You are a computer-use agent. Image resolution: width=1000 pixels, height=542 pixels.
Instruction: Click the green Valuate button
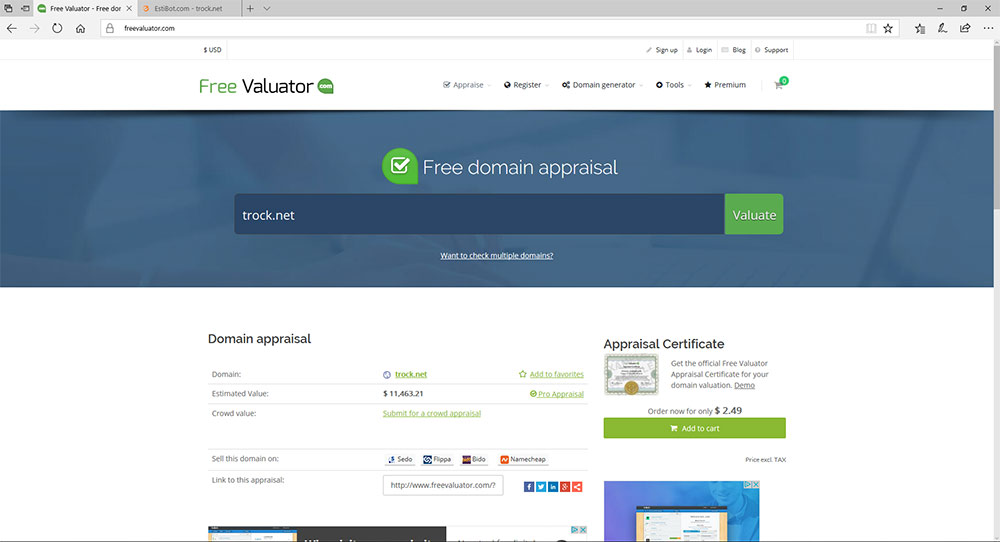click(x=754, y=214)
